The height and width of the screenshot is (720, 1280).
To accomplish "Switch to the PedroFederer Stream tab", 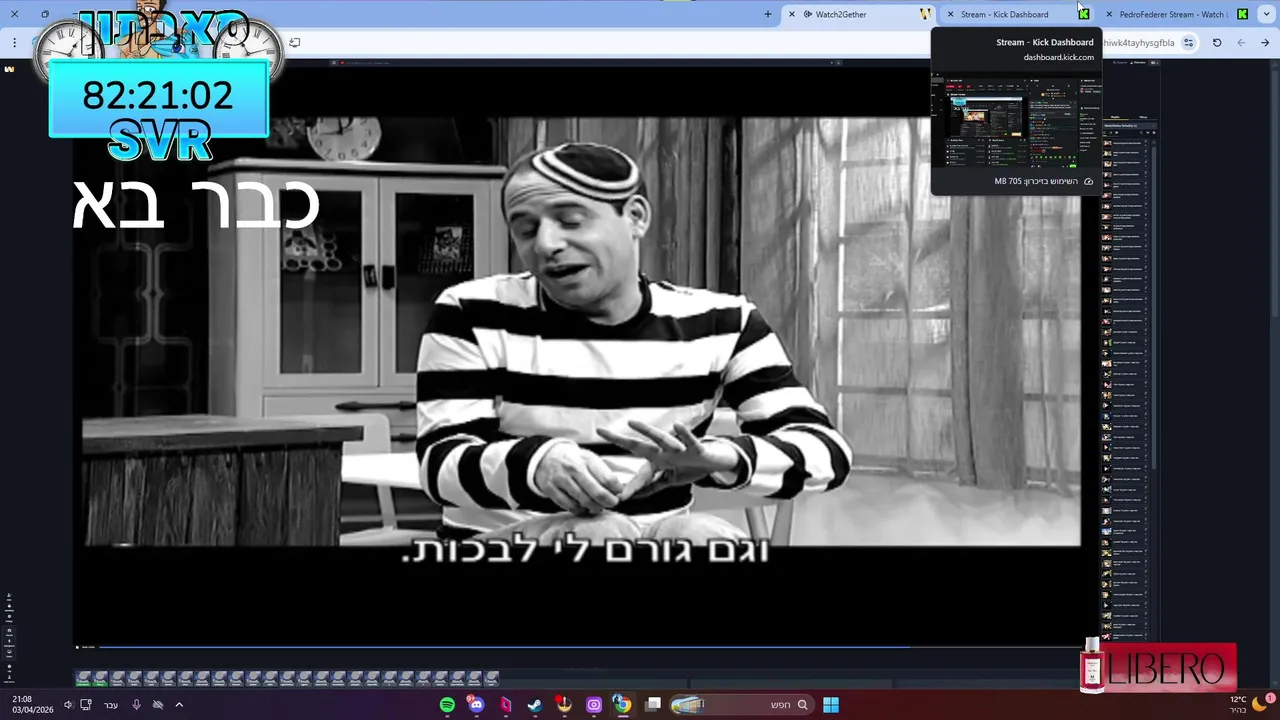I will tap(1175, 14).
